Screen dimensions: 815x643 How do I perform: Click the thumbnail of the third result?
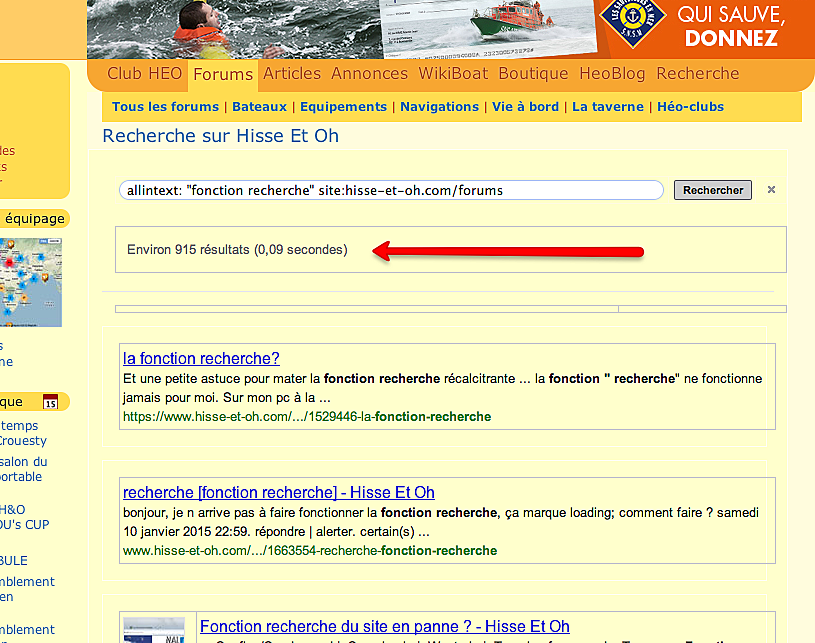tap(154, 630)
